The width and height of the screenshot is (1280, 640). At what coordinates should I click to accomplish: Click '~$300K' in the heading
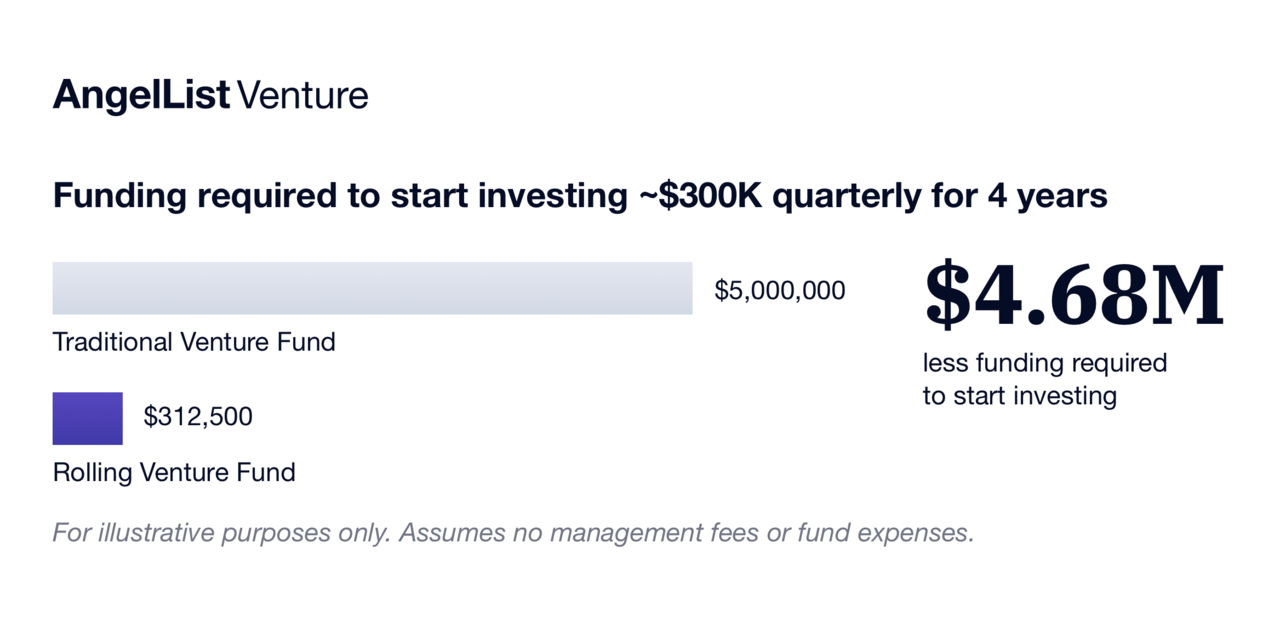[x=703, y=196]
